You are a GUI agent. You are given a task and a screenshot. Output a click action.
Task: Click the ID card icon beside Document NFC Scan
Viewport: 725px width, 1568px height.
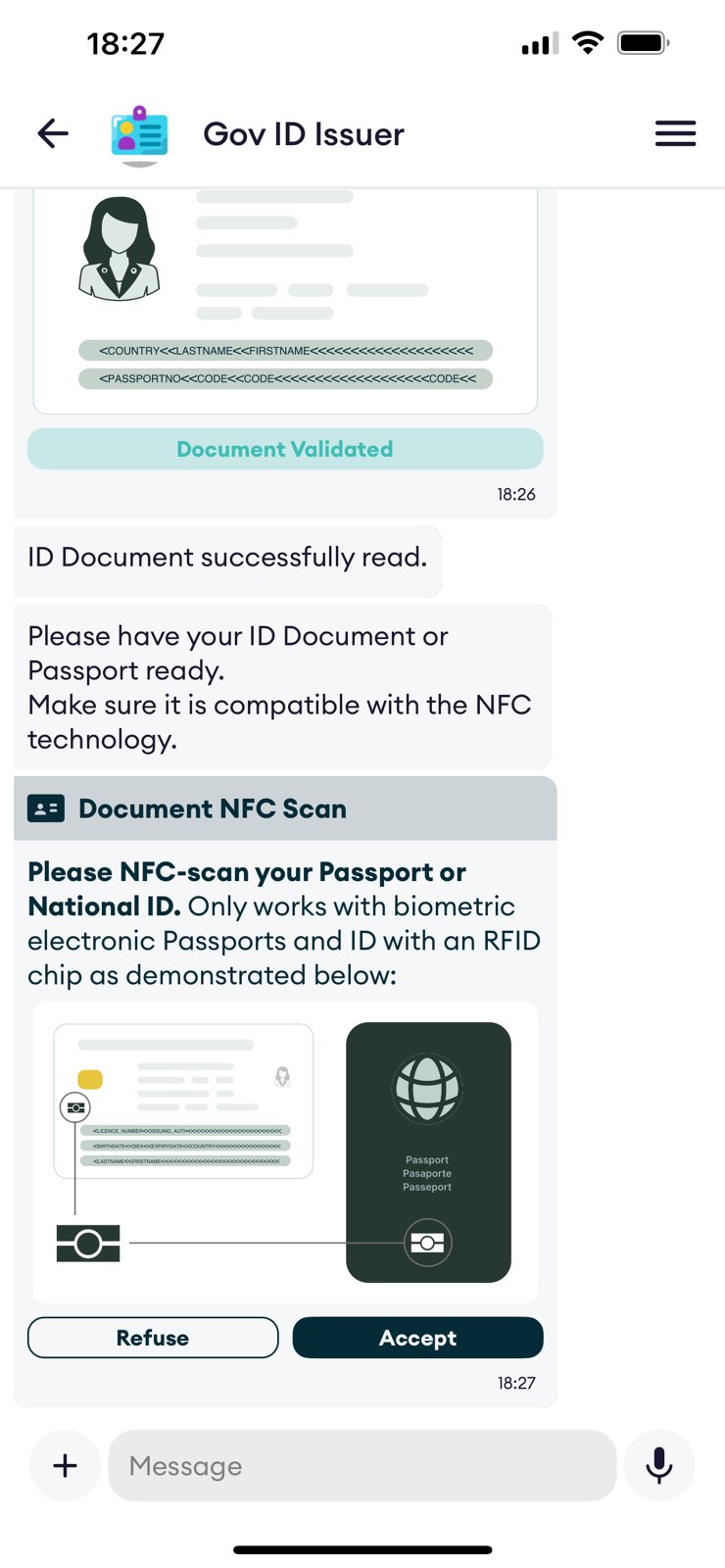coord(46,808)
